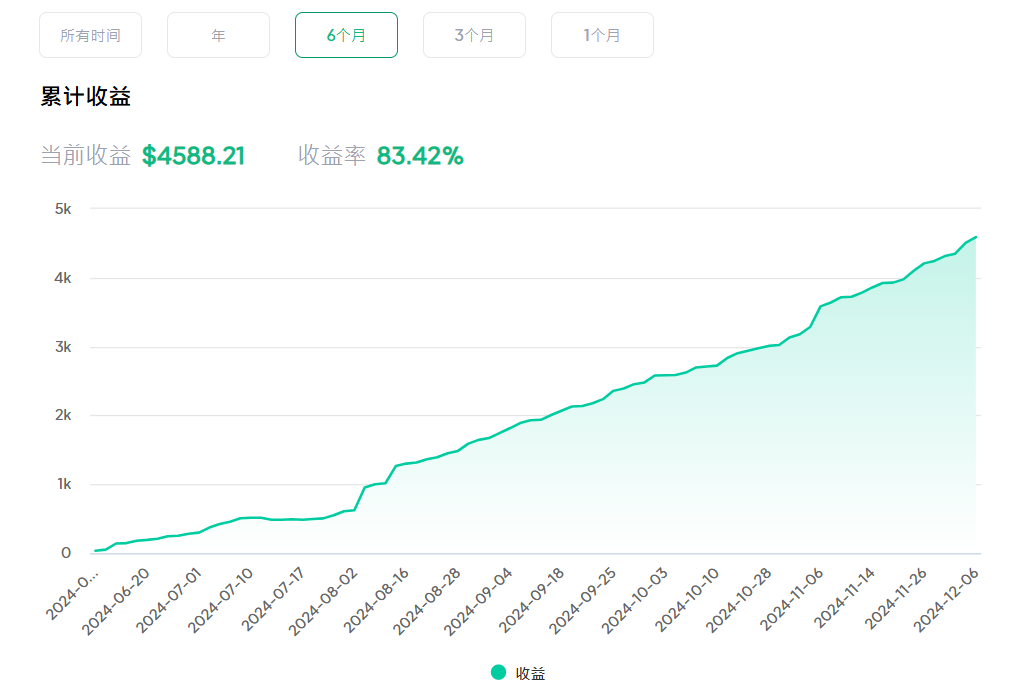Click the 2024-07-10 x-axis date label
Image resolution: width=1018 pixels, height=690 pixels.
click(x=221, y=601)
